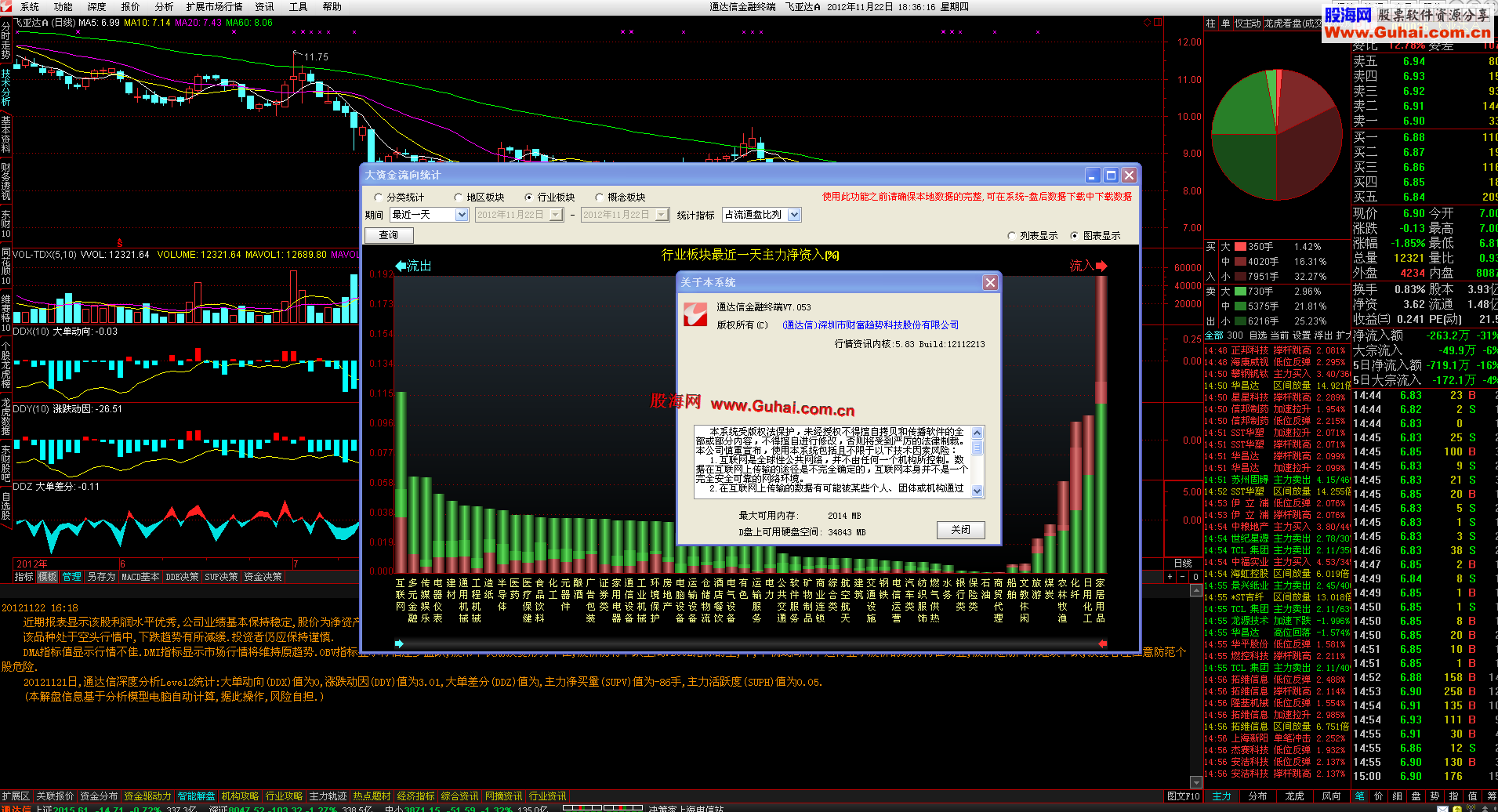
Task: Open the end date dropdown after the dash
Action: tap(662, 215)
